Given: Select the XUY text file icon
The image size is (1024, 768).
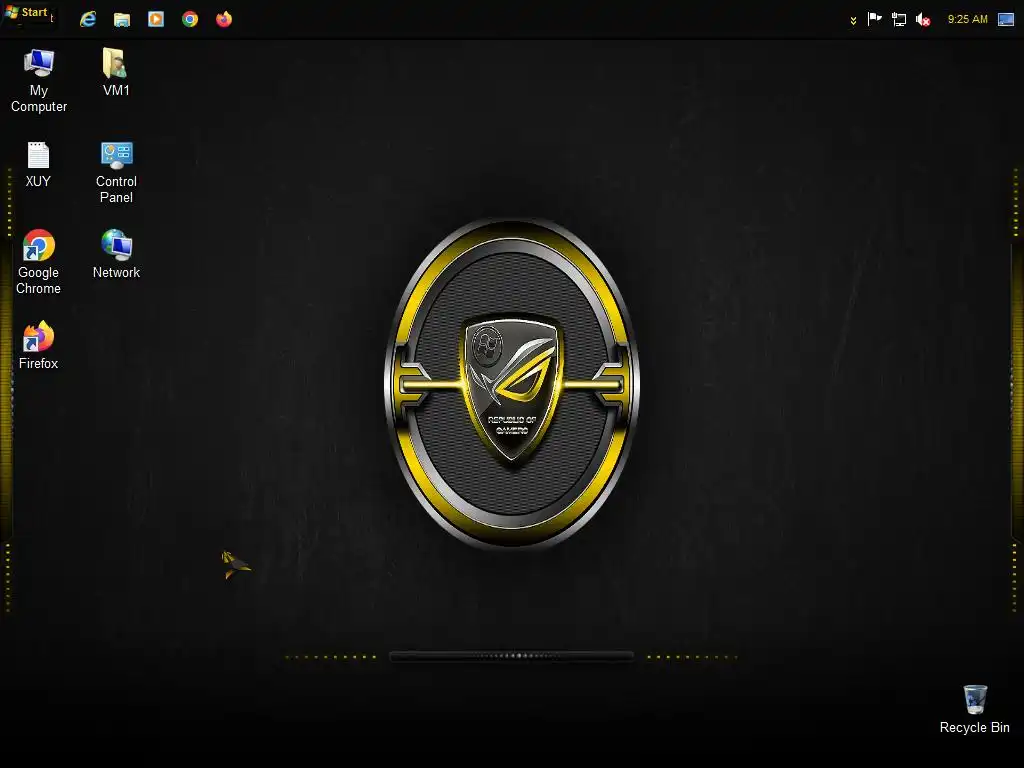Looking at the screenshot, I should point(38,165).
